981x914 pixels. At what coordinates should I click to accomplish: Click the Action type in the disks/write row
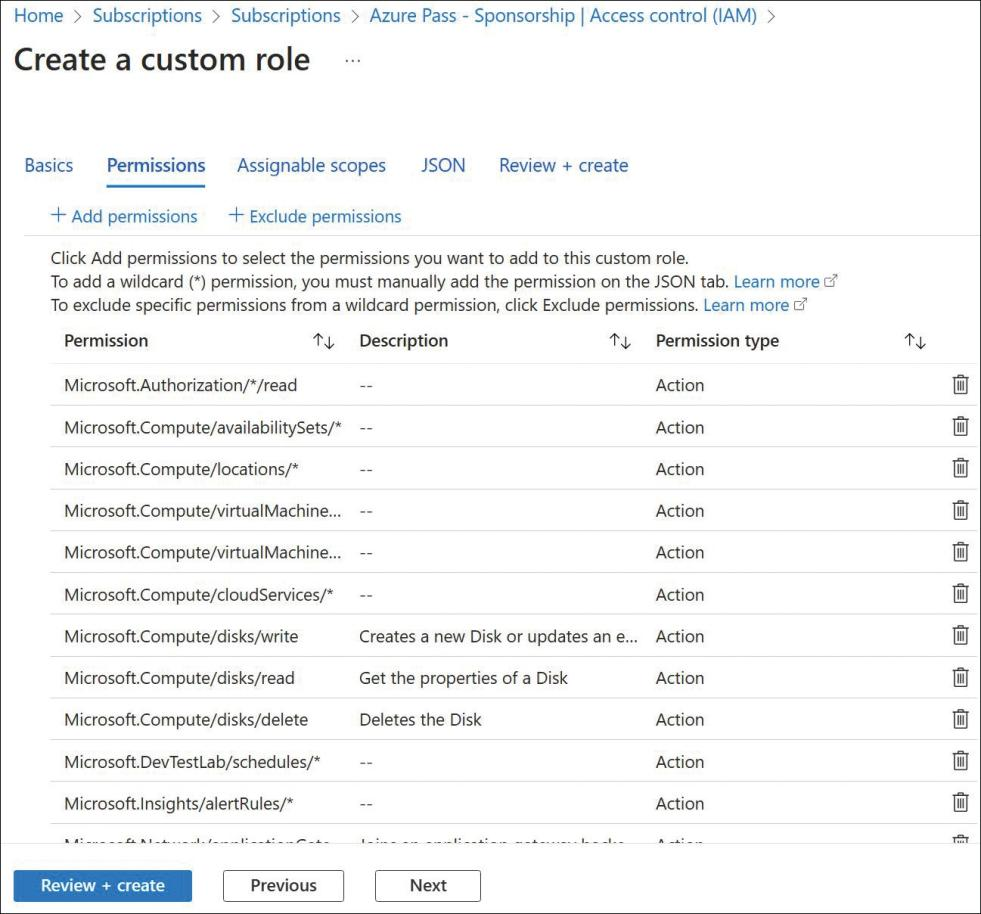(x=680, y=636)
